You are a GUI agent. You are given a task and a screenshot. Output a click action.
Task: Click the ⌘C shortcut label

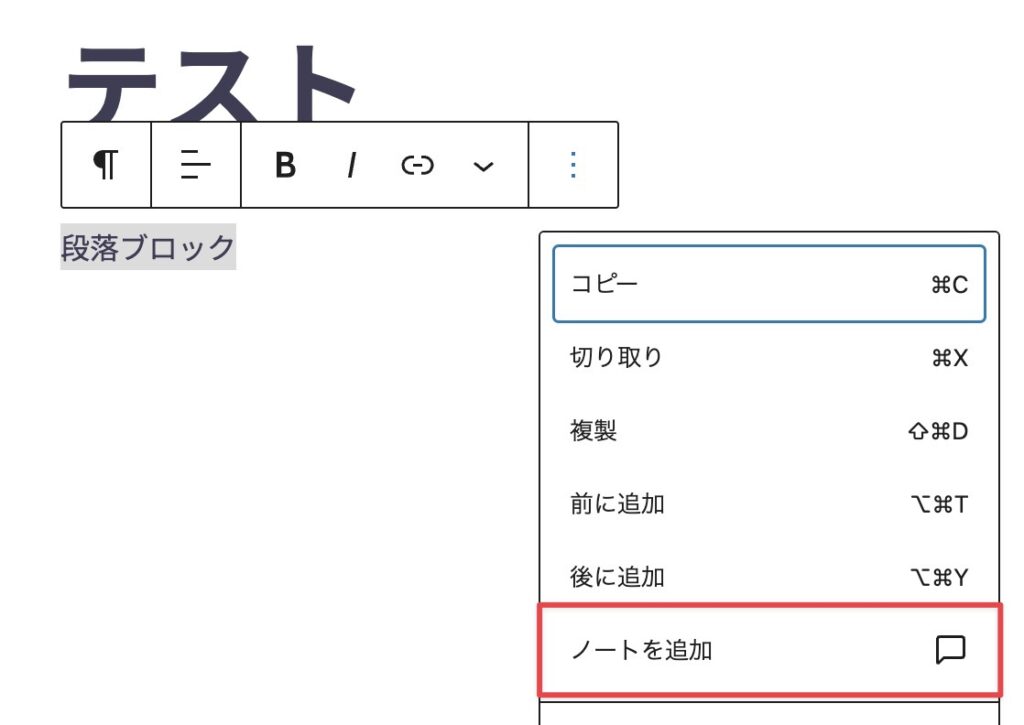[949, 285]
